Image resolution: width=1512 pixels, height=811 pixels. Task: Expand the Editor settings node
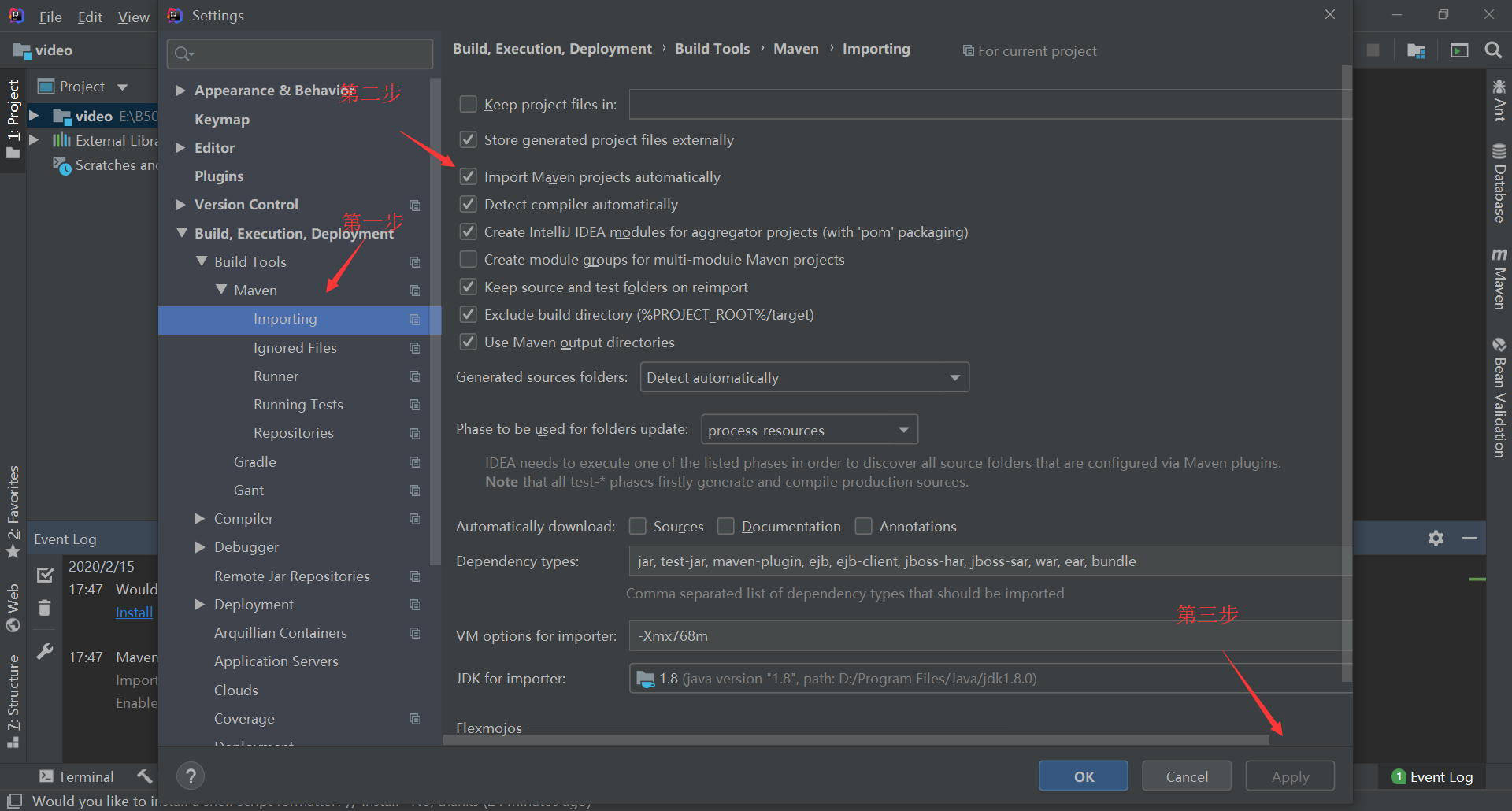pyautogui.click(x=180, y=147)
